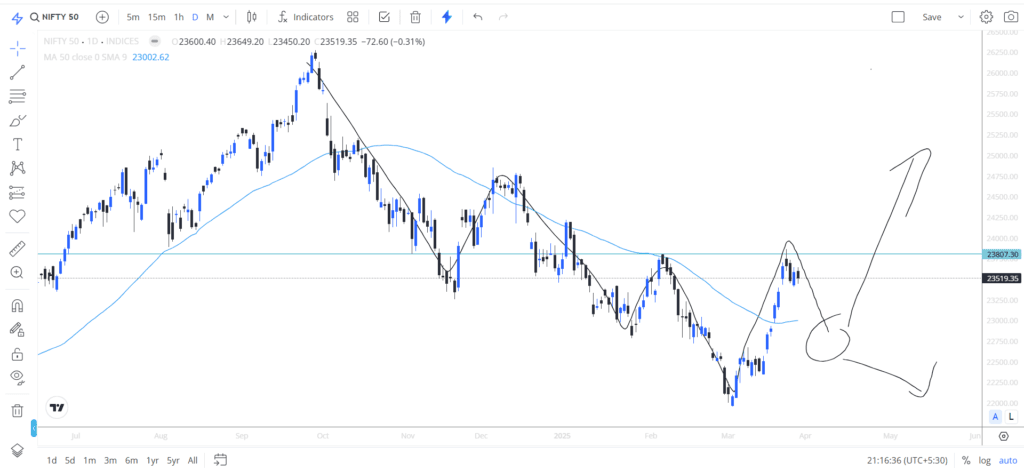Set range to 3m
1024x471 pixels.
click(110, 460)
